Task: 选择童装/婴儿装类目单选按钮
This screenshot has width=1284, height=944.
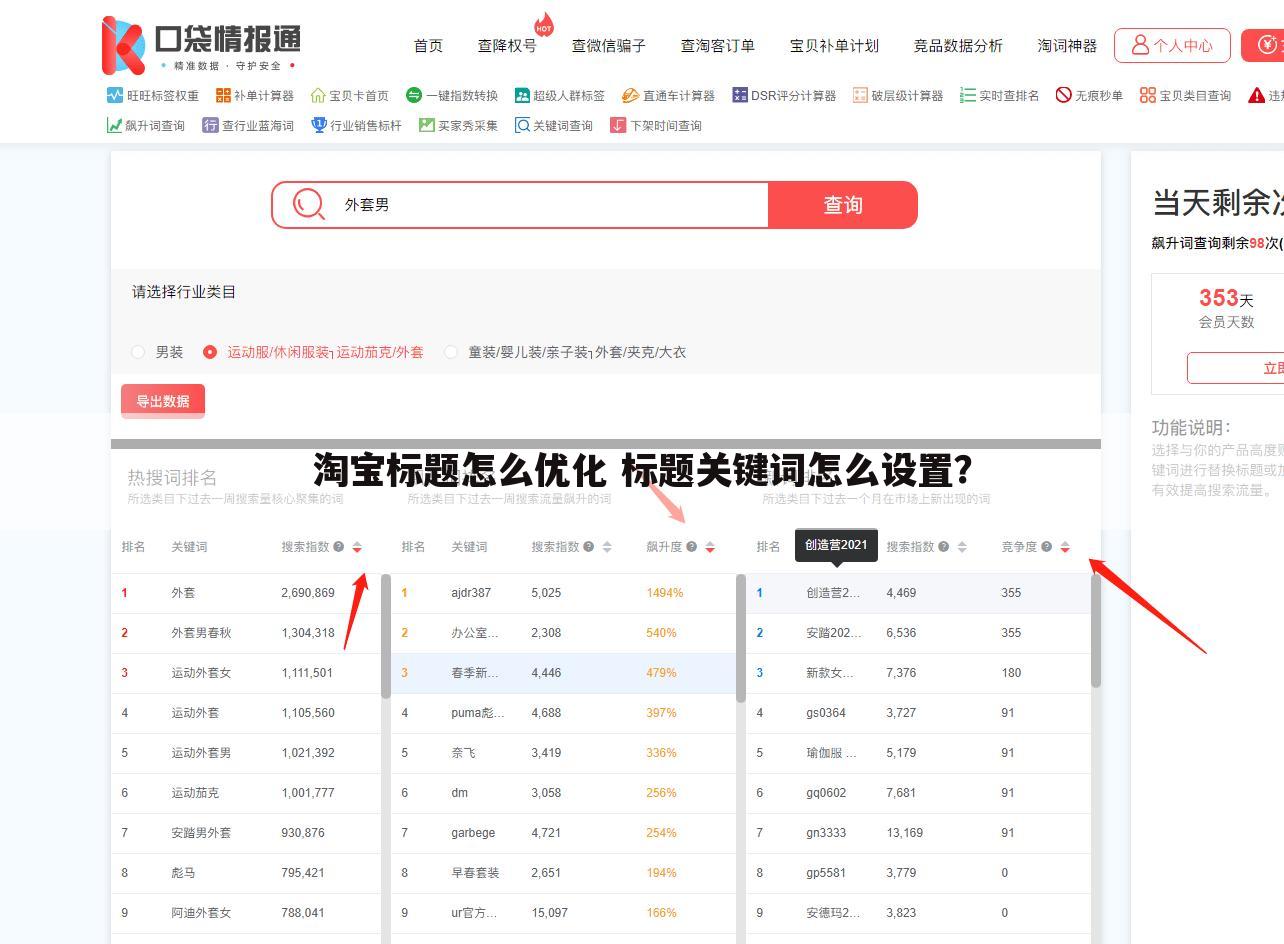Action: (451, 352)
